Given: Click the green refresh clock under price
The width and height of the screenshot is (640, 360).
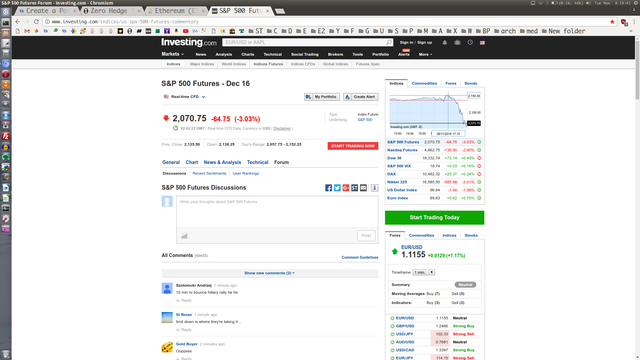Looking at the screenshot, I should [176, 128].
